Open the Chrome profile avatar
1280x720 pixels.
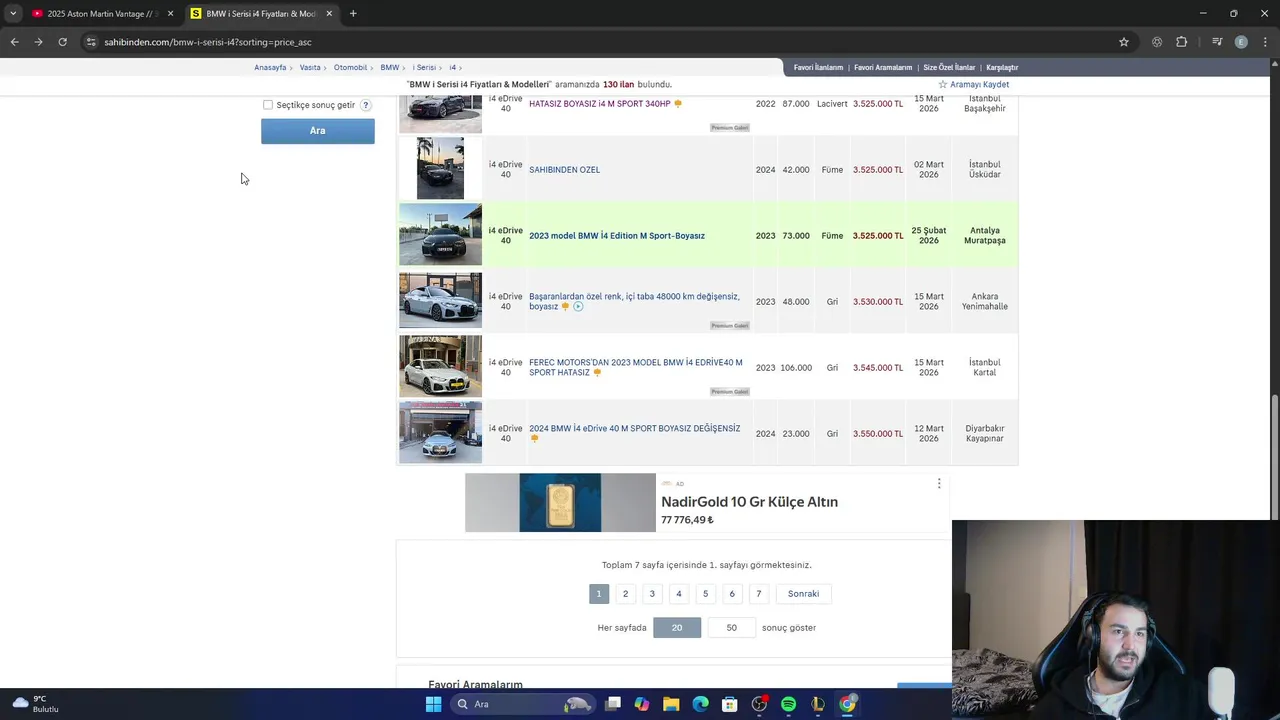pyautogui.click(x=1241, y=42)
